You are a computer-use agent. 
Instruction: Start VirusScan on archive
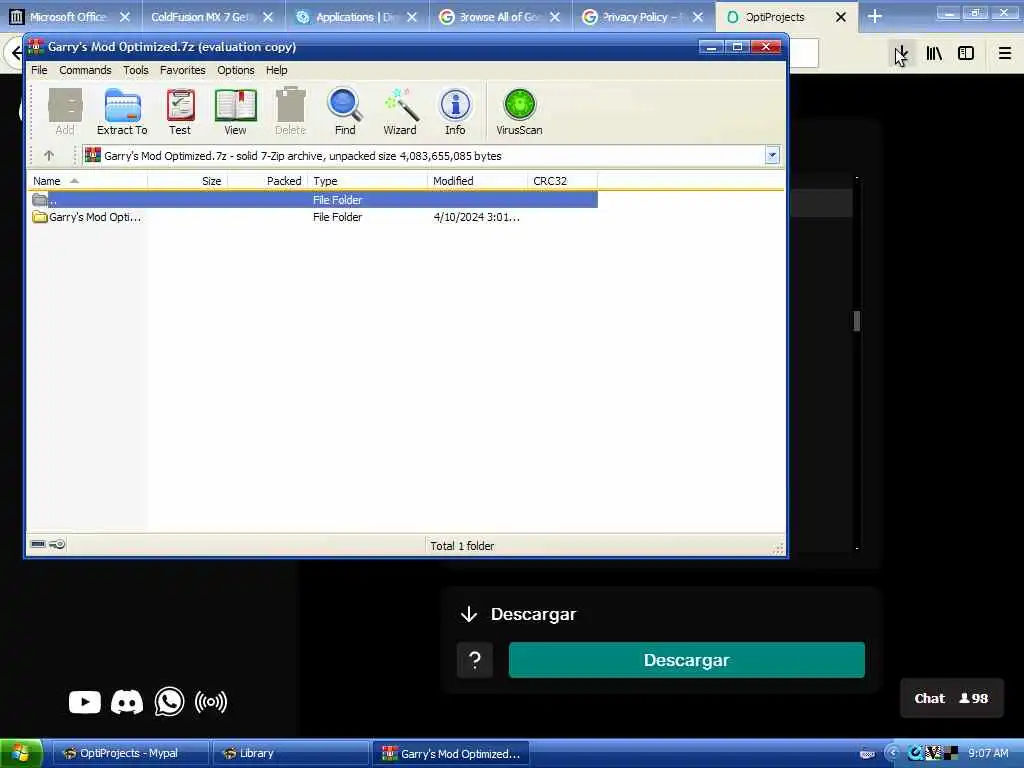click(519, 111)
